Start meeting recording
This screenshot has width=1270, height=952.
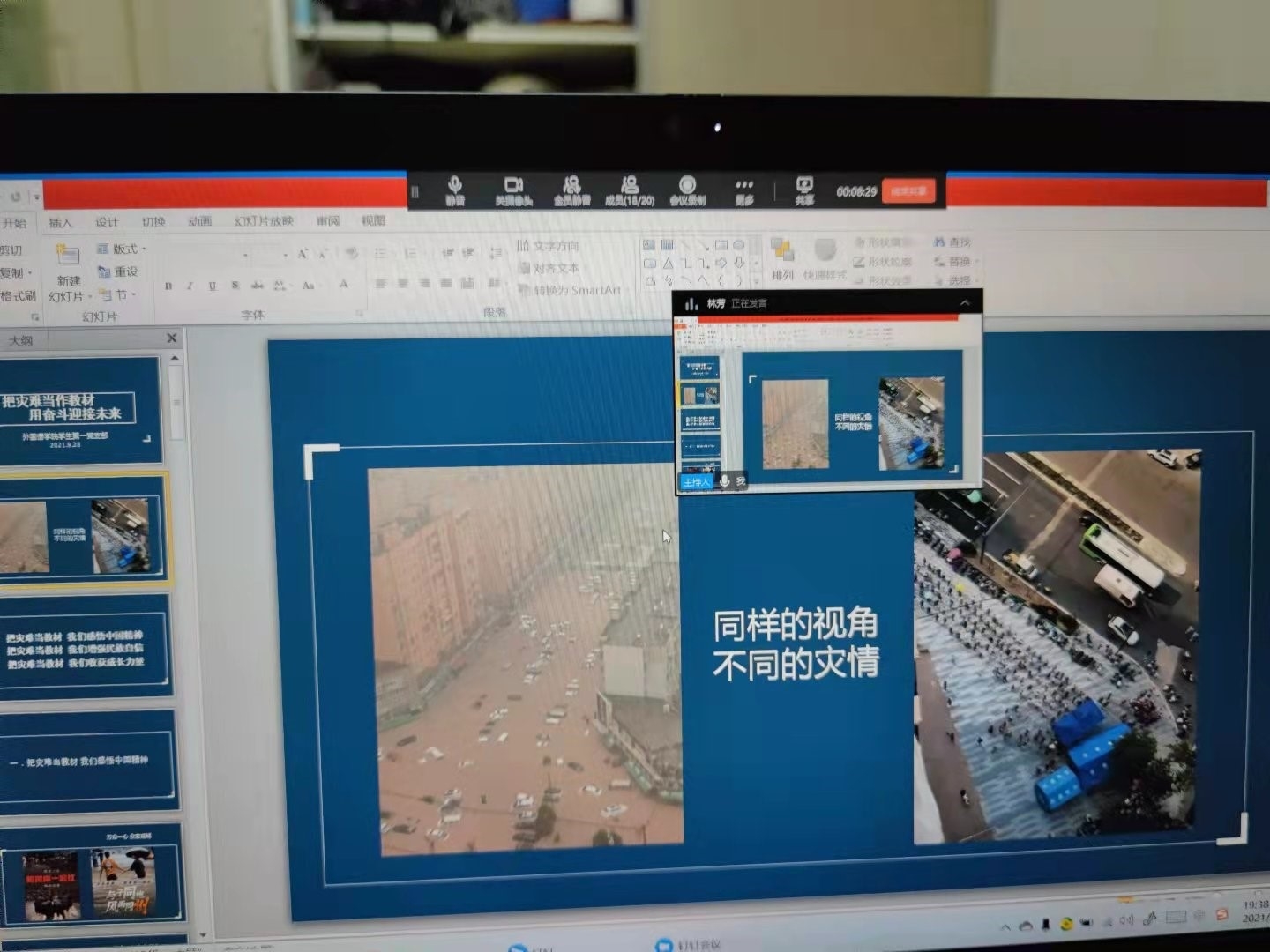(x=687, y=189)
